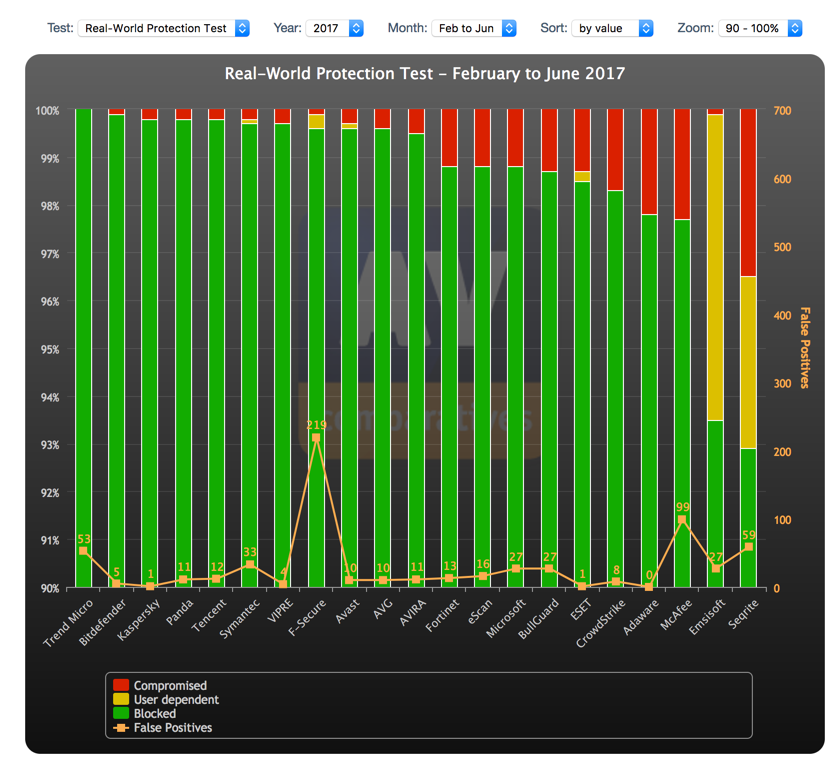Open the Test type dropdown
The width and height of the screenshot is (835, 765).
[x=163, y=28]
